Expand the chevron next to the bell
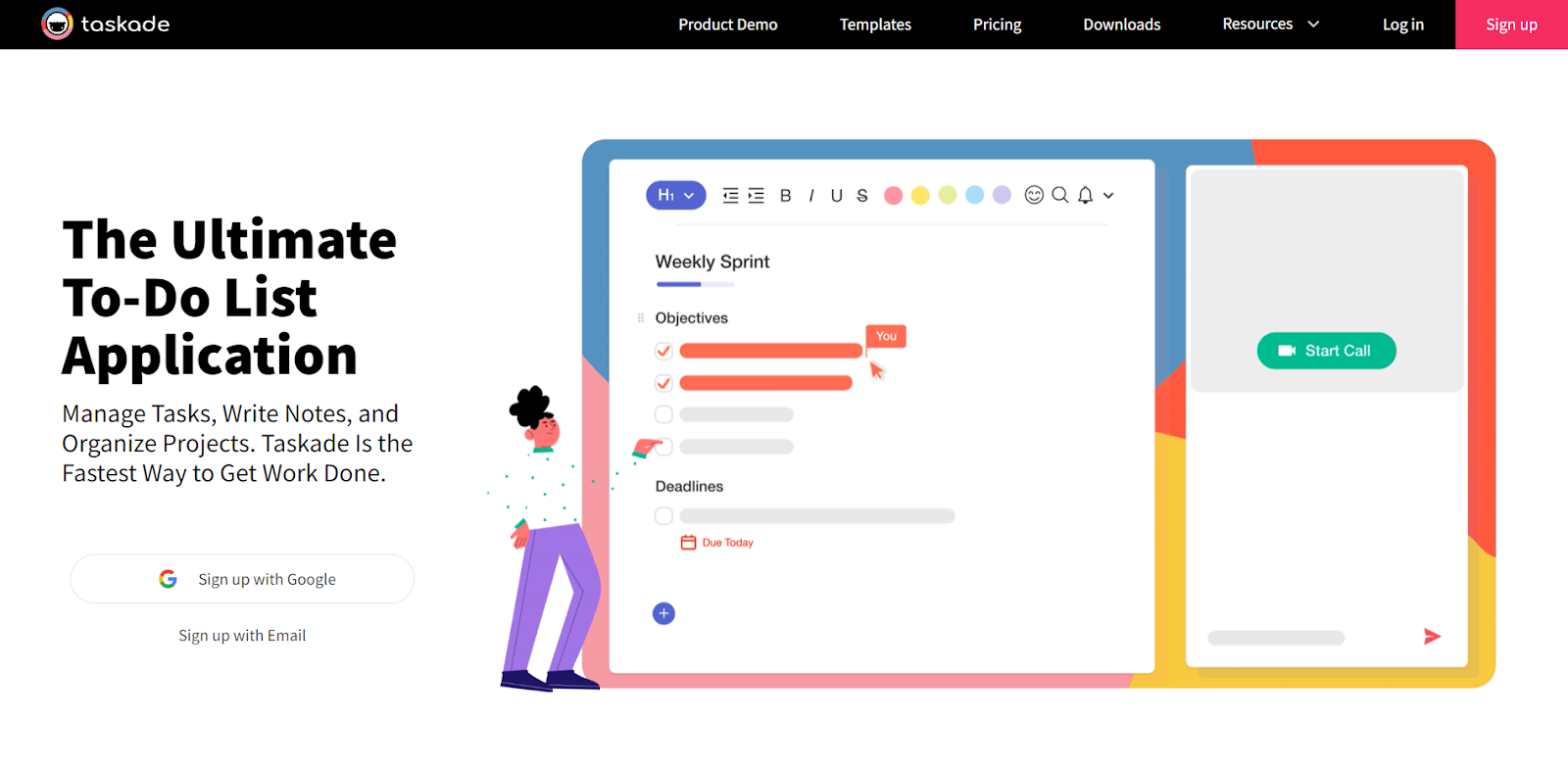1568x768 pixels. (1108, 196)
